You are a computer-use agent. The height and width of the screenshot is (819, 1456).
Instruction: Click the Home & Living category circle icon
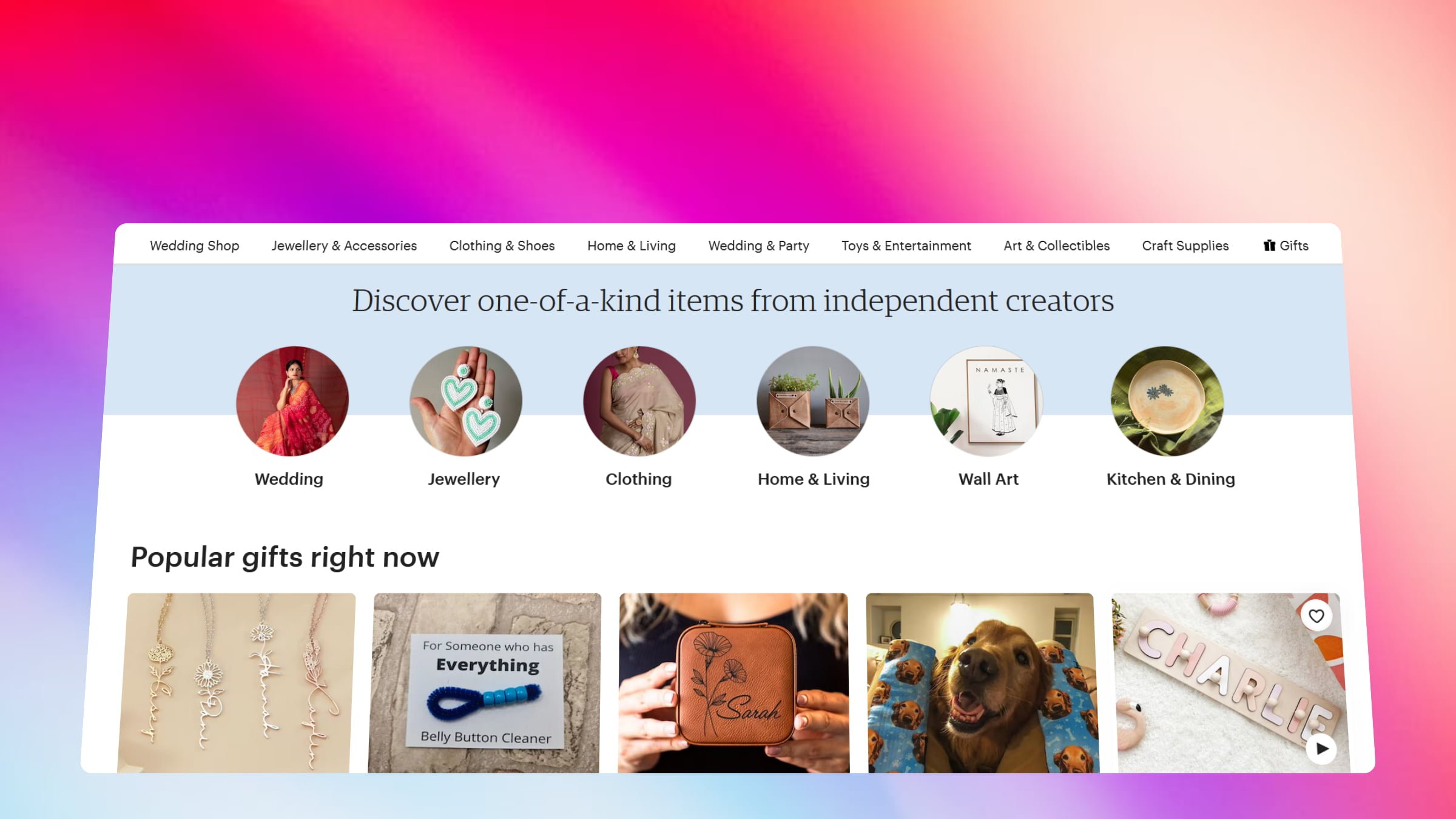tap(813, 400)
